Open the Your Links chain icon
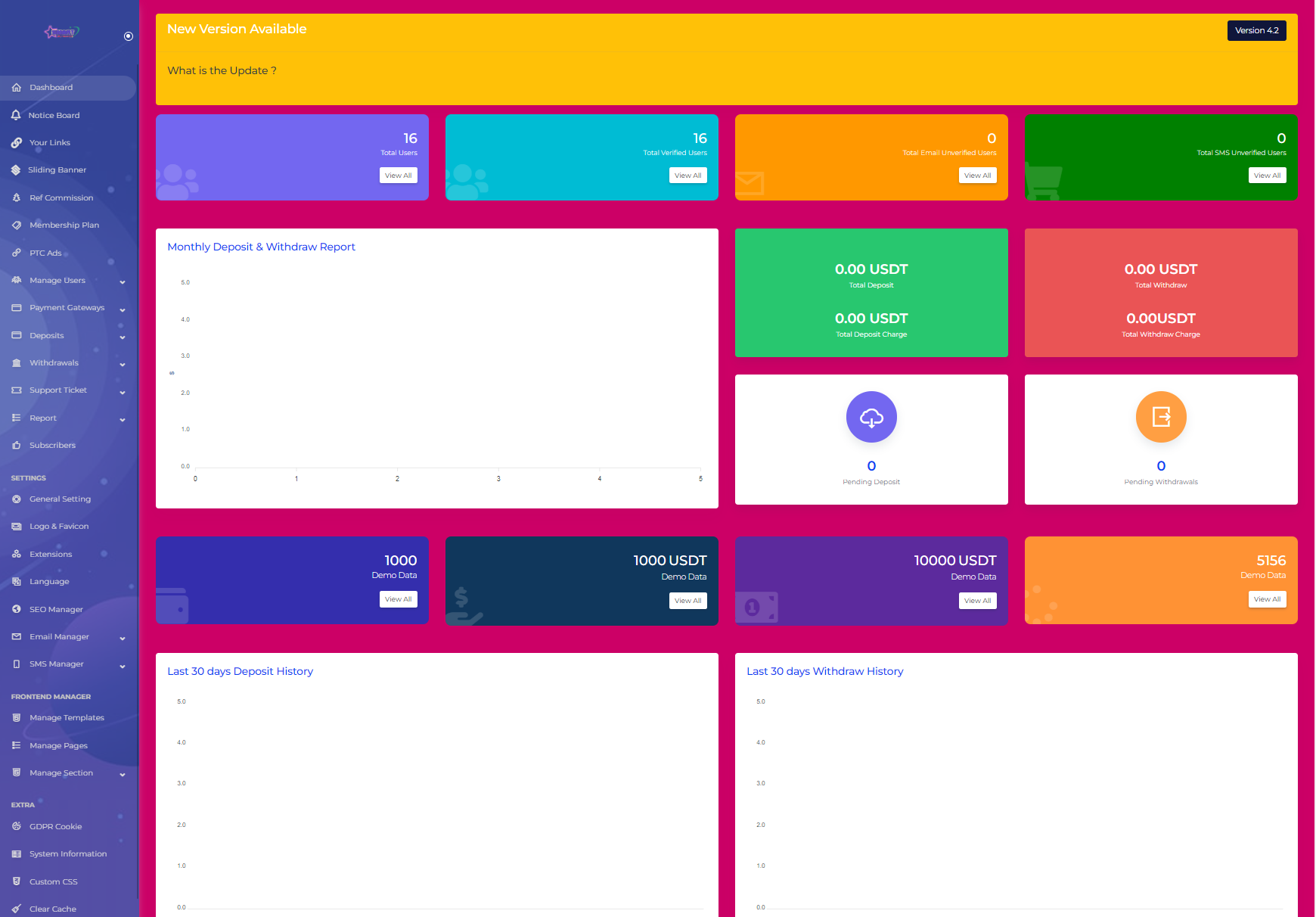The width and height of the screenshot is (1316, 917). tap(16, 143)
